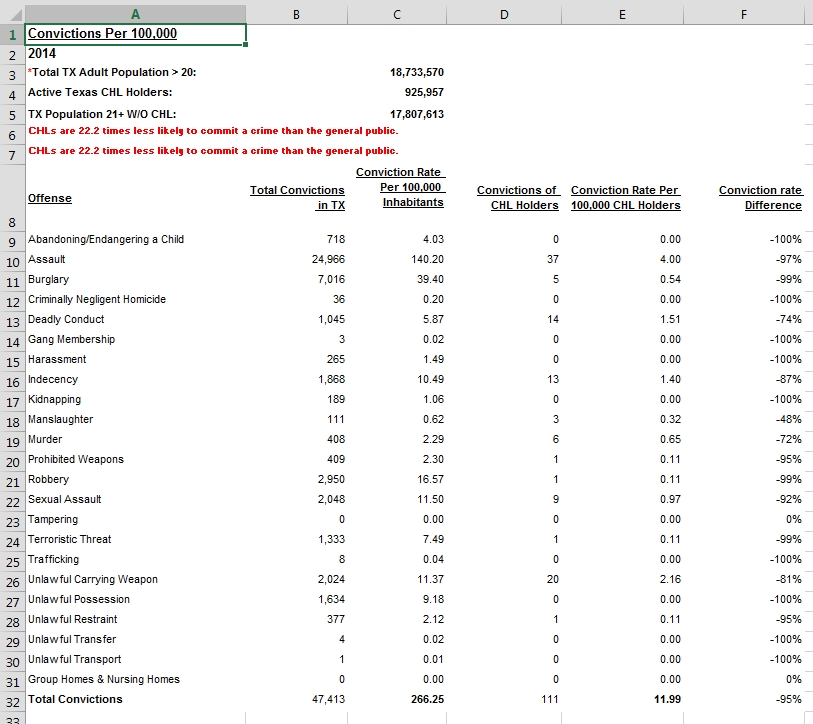
Task: Select the bold 11.99 total CHL rate
Action: pos(666,699)
